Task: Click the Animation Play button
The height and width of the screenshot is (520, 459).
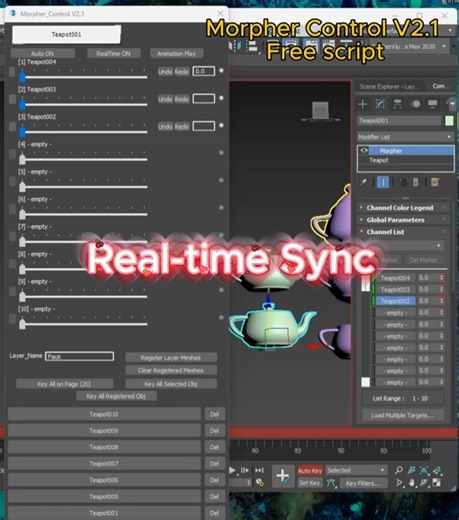Action: (176, 53)
